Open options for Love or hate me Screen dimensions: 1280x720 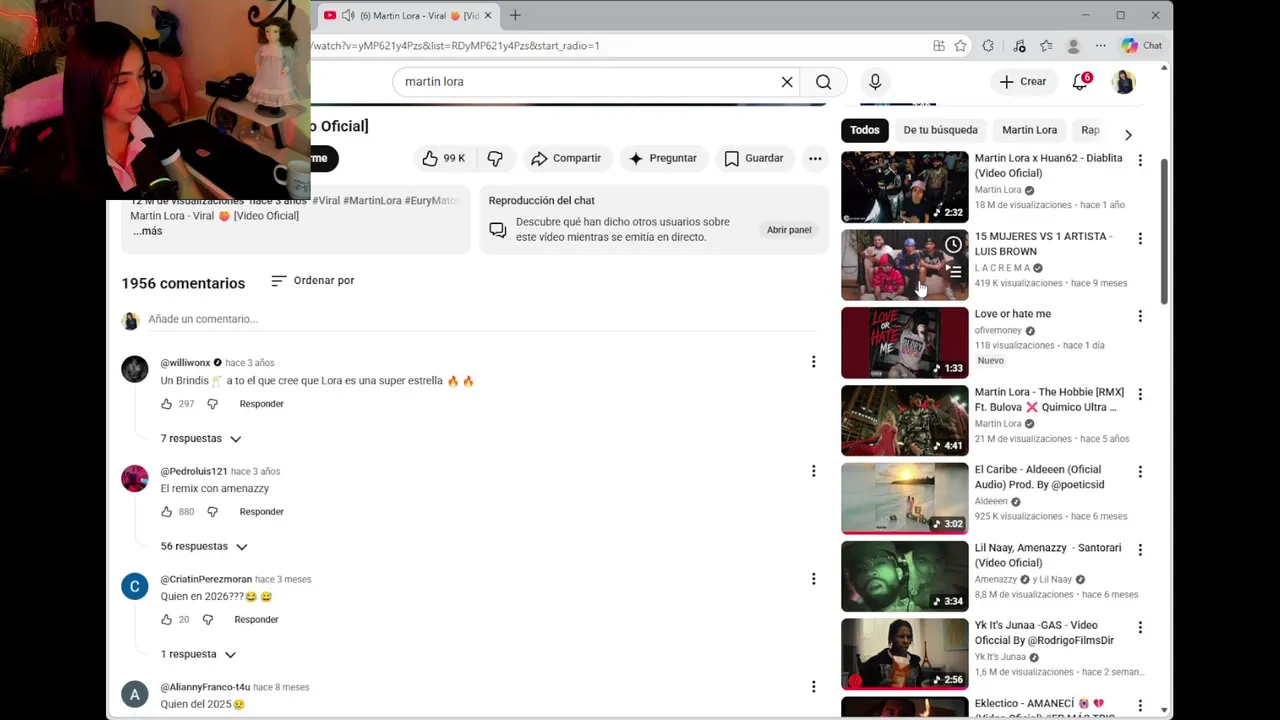(x=1140, y=316)
